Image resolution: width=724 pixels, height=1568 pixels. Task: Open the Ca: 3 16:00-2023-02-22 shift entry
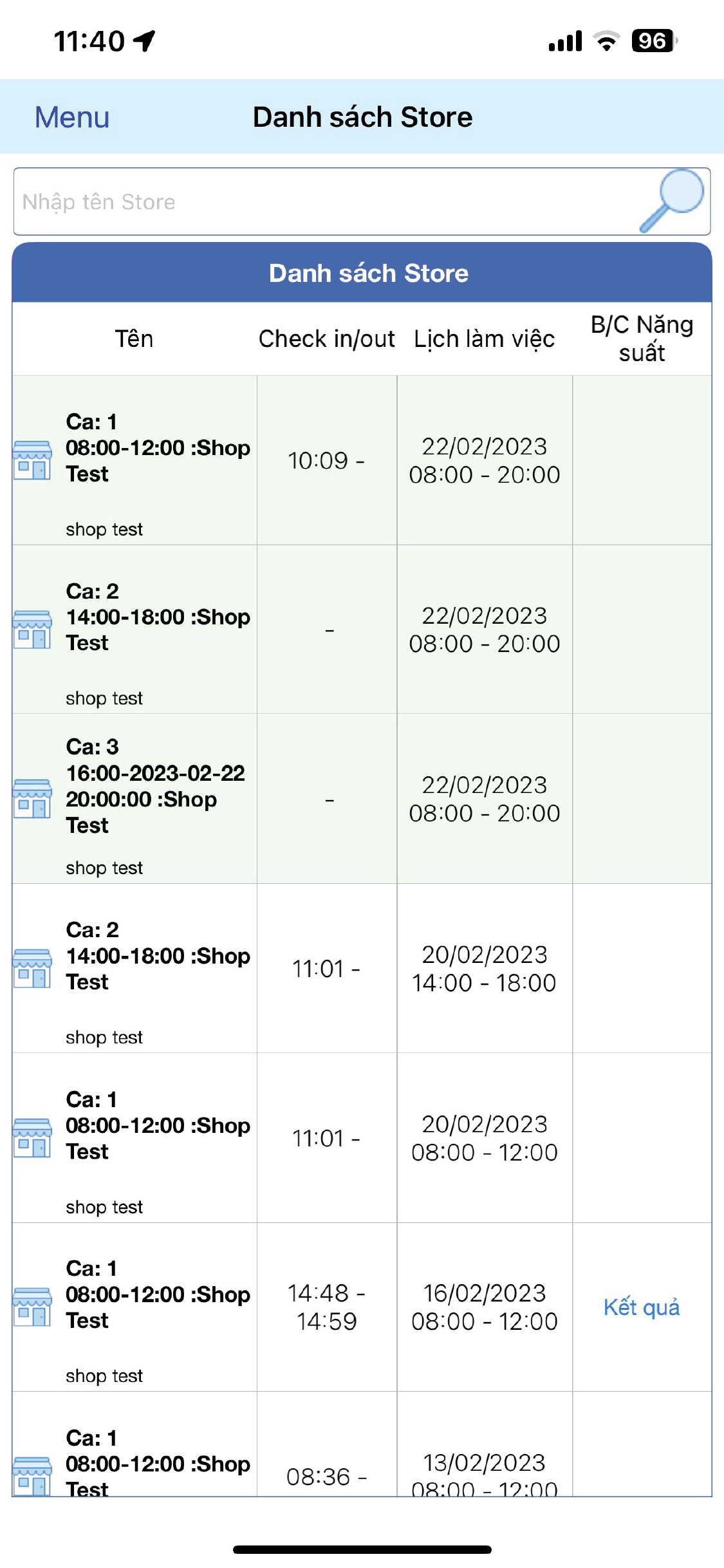[154, 786]
